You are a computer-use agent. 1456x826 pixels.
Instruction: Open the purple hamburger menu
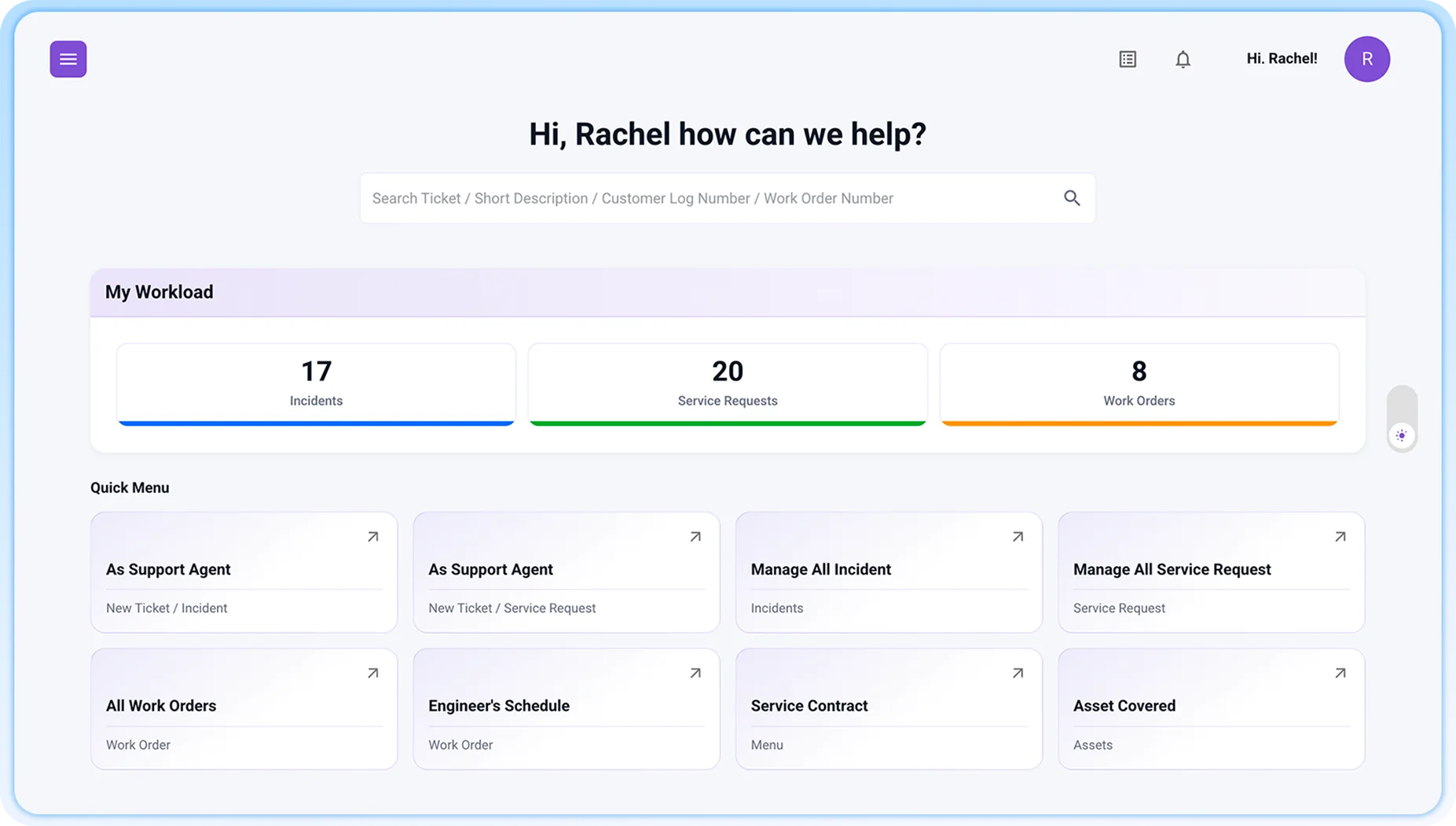68,59
